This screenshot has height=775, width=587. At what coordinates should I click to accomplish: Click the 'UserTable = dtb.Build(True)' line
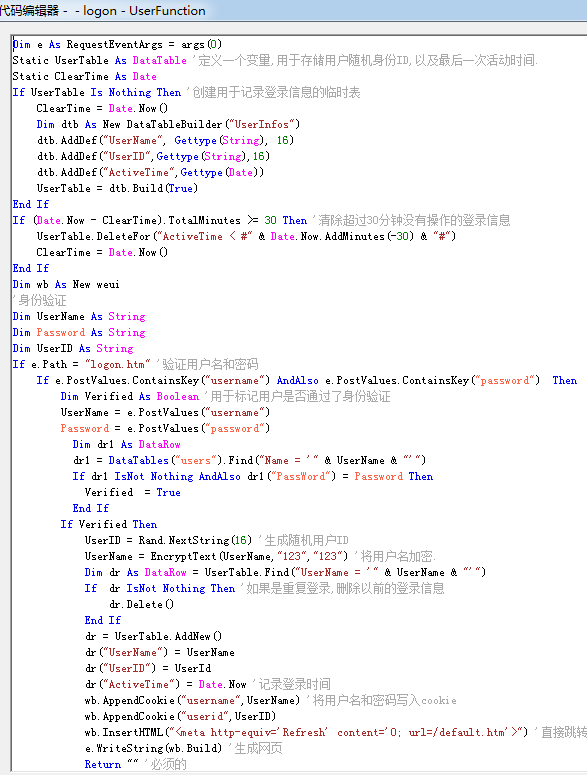117,188
